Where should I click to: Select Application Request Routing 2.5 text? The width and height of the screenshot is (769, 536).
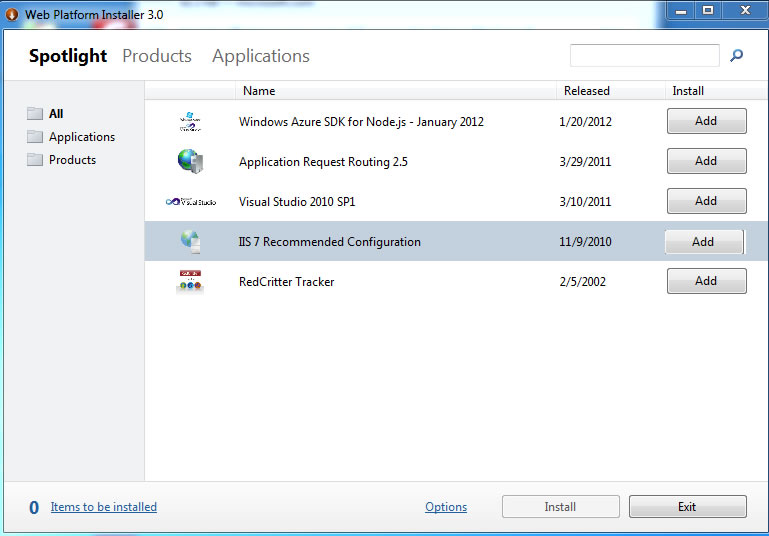[x=323, y=162]
